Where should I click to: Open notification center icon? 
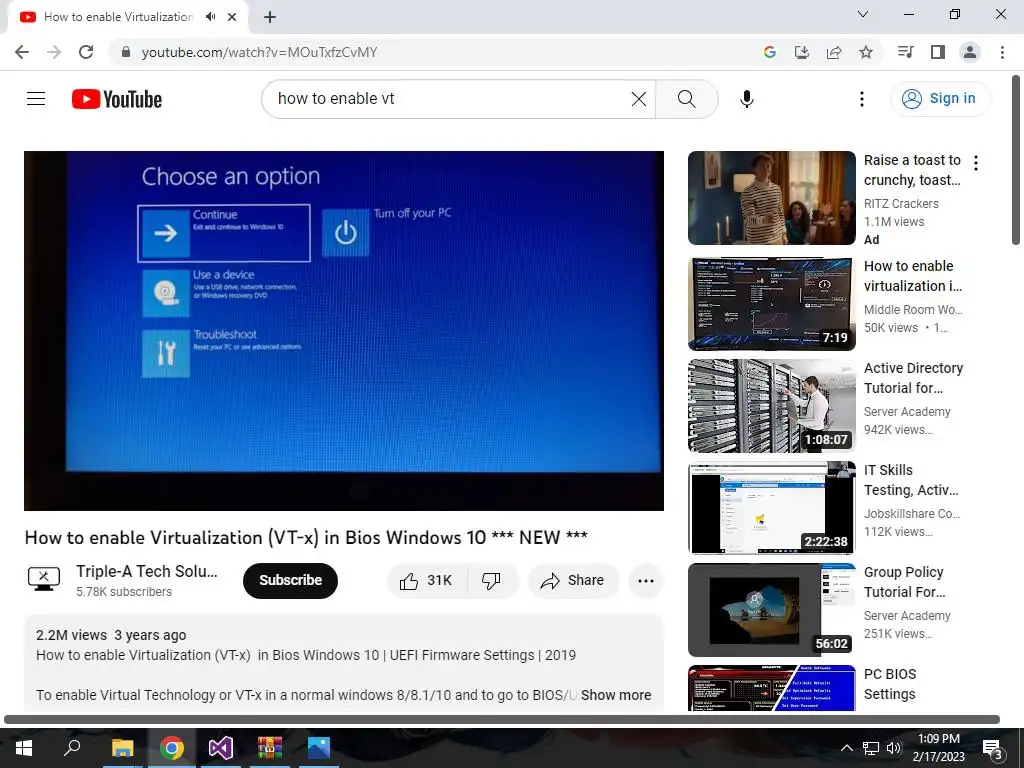click(992, 750)
